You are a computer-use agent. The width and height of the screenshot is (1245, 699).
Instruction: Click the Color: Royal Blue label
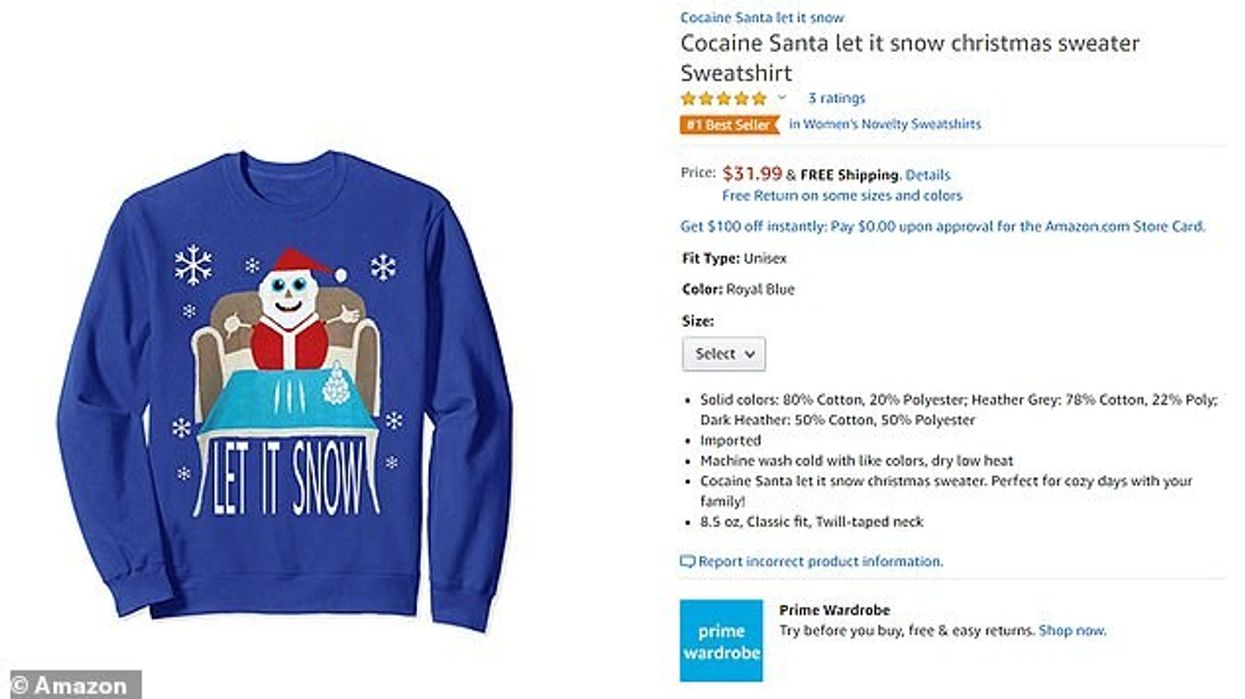[738, 290]
